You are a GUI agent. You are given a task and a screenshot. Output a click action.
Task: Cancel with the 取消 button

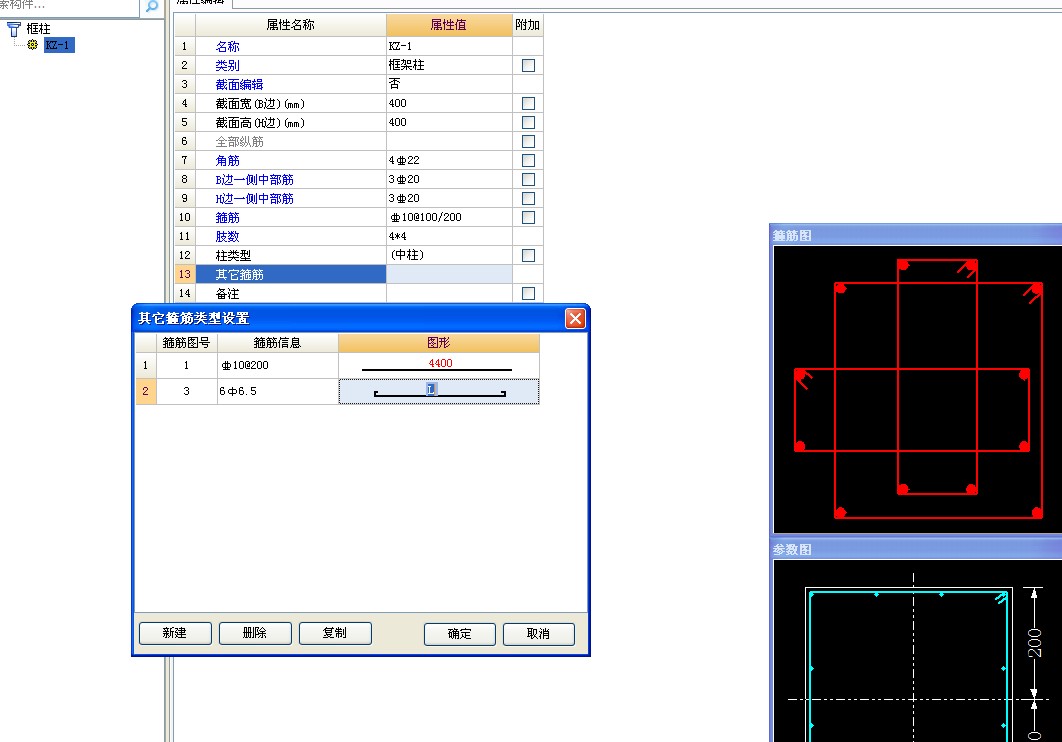(538, 634)
